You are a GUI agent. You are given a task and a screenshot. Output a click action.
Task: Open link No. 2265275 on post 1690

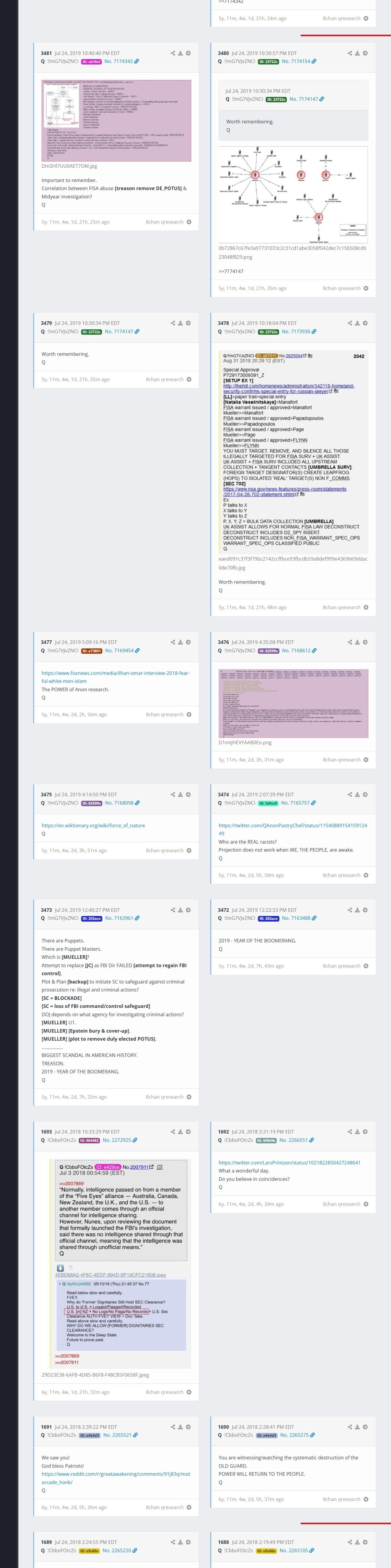coord(297,1435)
